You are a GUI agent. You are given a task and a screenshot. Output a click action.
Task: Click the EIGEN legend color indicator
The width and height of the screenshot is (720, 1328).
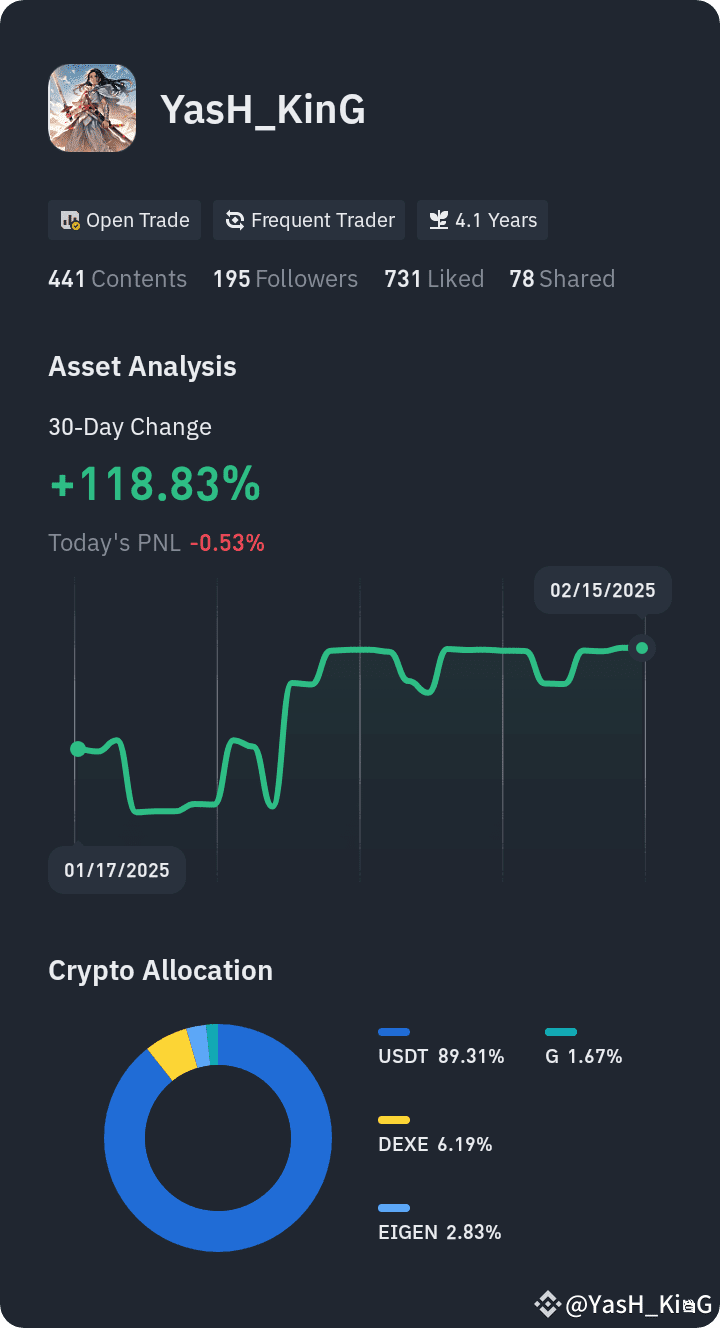click(x=395, y=1207)
